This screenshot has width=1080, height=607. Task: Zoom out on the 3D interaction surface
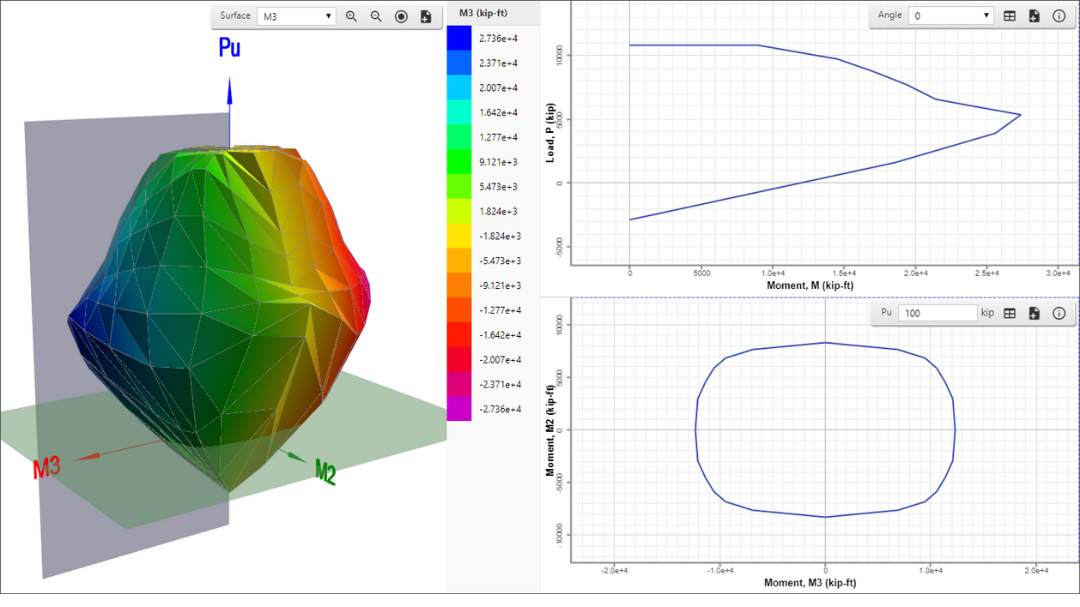pos(376,16)
